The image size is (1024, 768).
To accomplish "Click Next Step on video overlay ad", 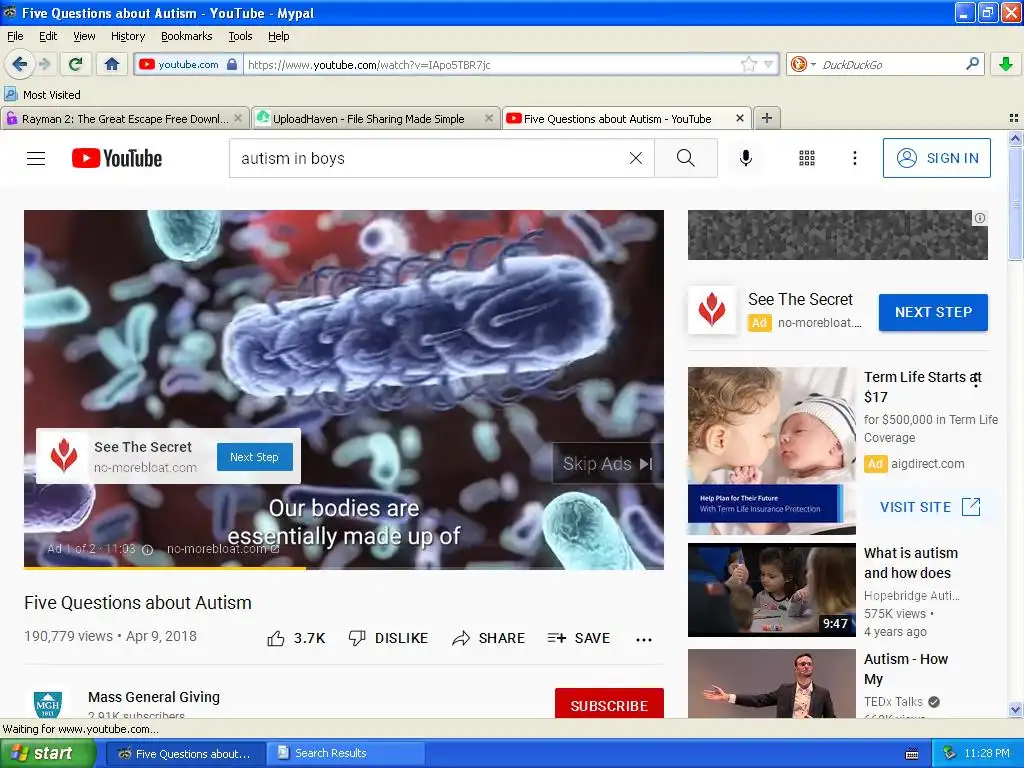I will pyautogui.click(x=254, y=457).
